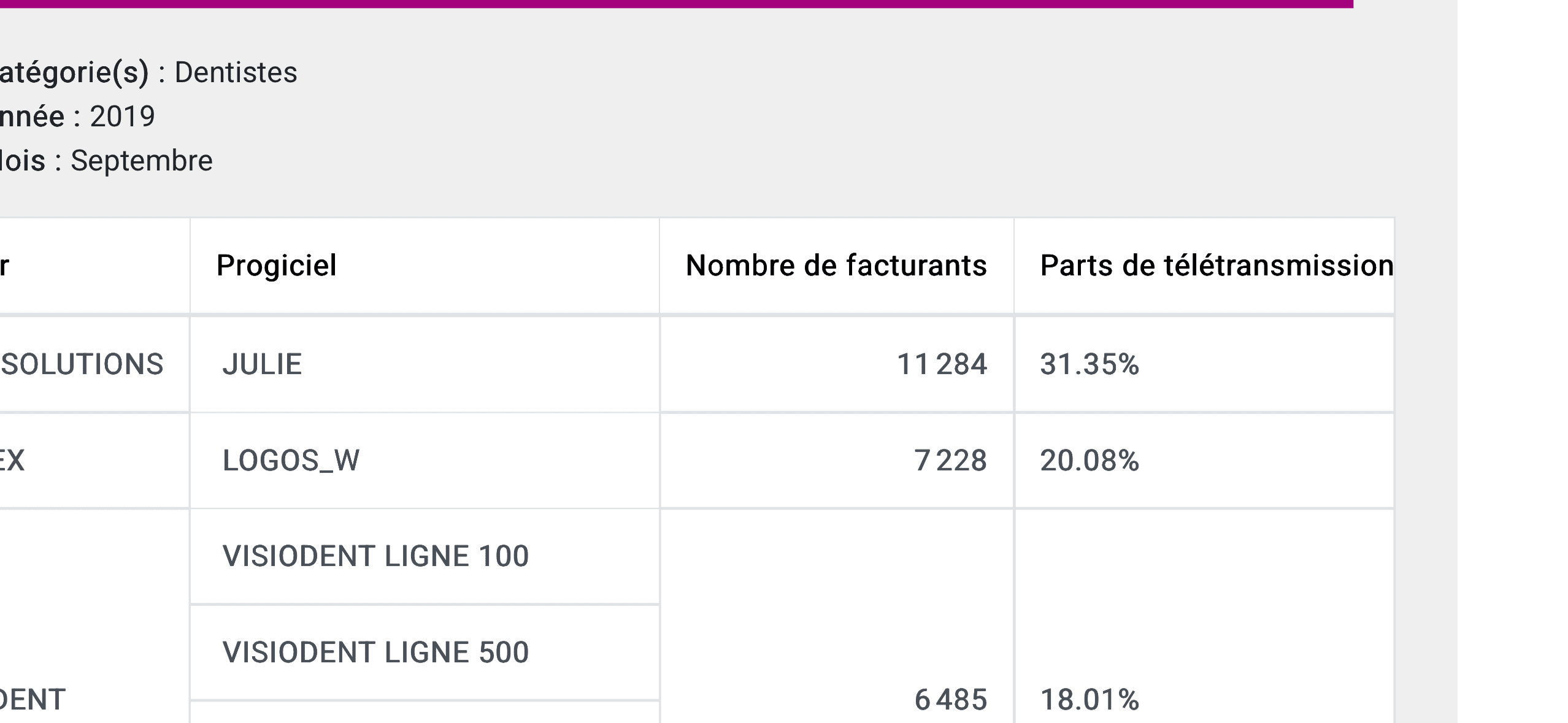The height and width of the screenshot is (723, 1568).
Task: Click the Nombre de facturants column header
Action: 836,266
